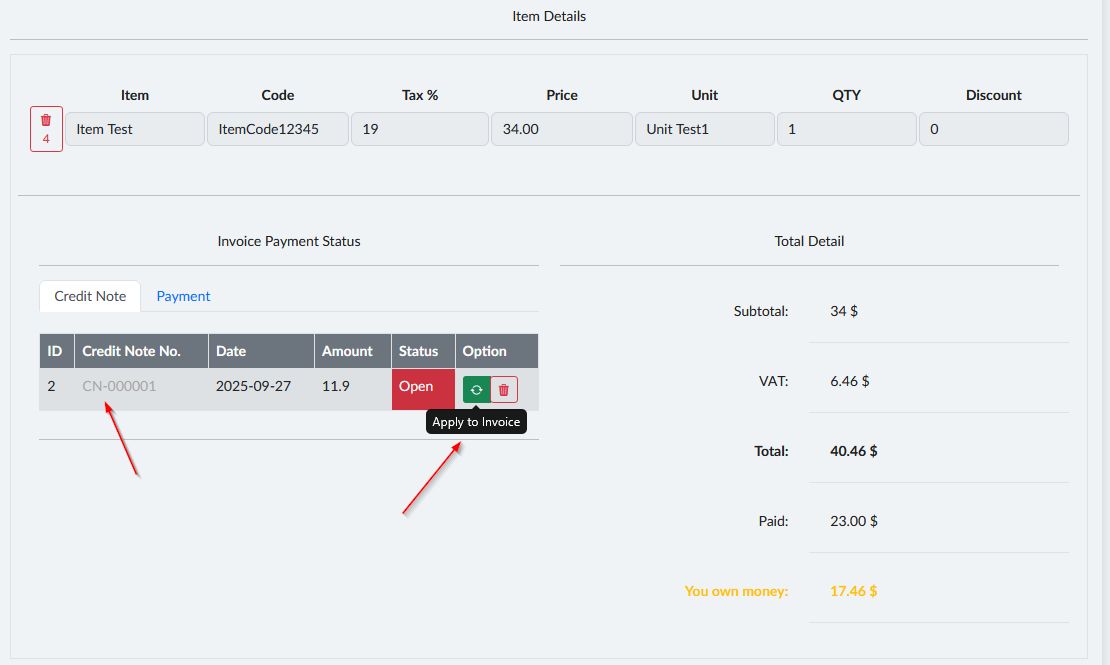Focus the ItemCode12345 code field
Viewport: 1110px width, 665px height.
pyautogui.click(x=278, y=129)
